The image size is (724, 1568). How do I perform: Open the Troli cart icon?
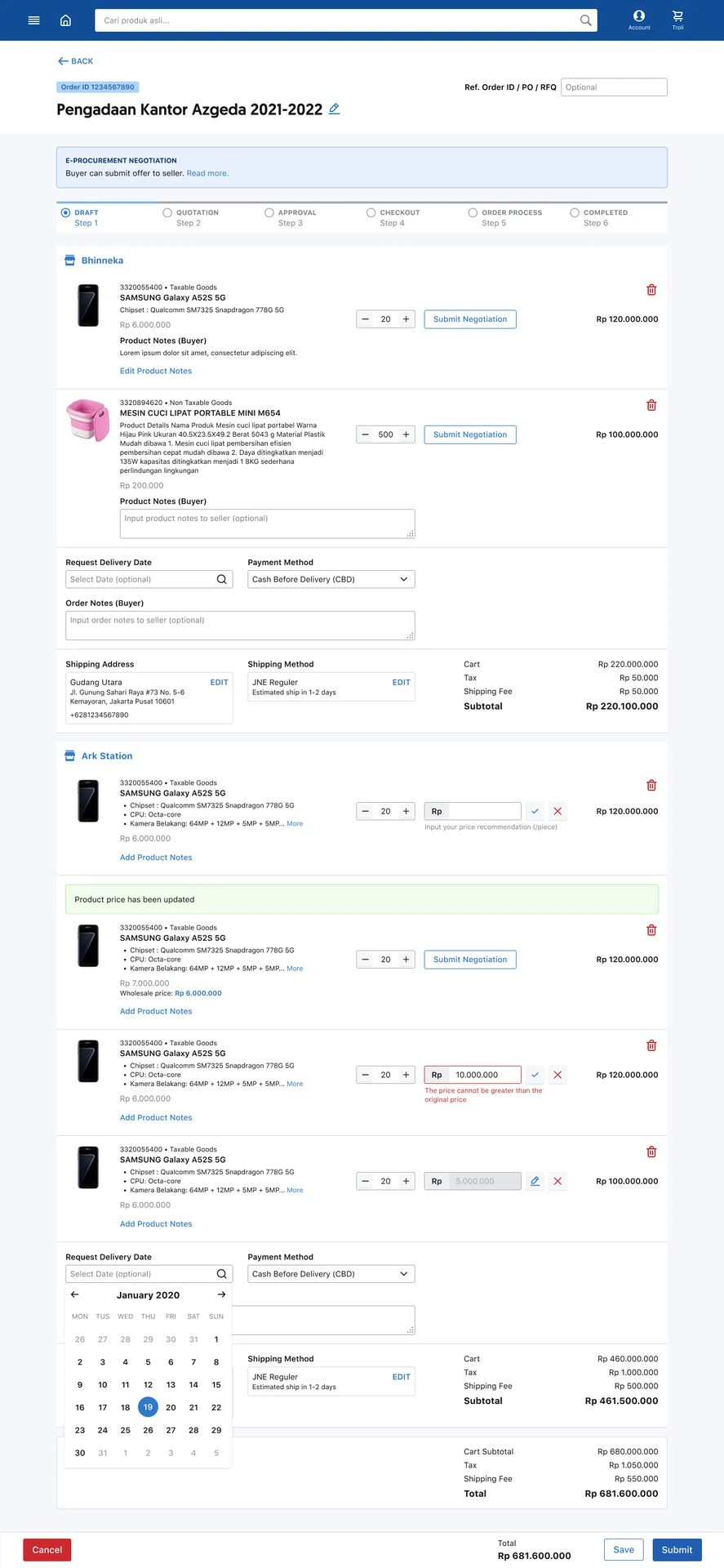(x=677, y=20)
